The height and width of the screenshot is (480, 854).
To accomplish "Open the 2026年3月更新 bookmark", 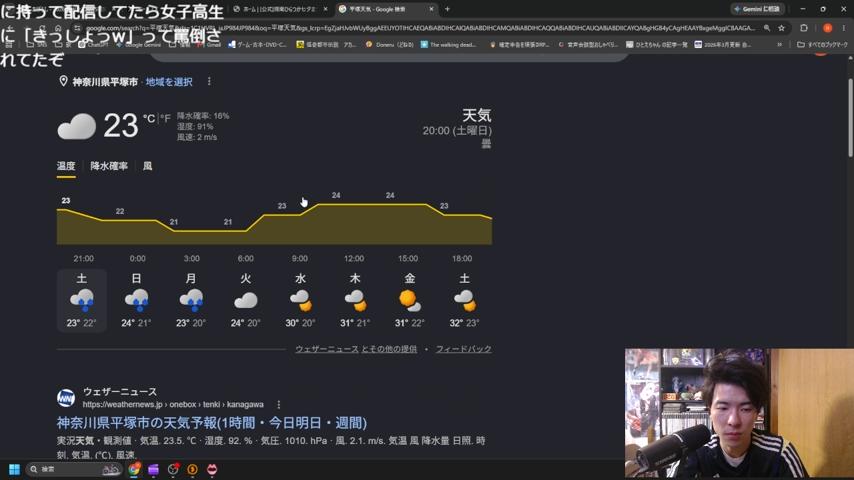I will tap(723, 45).
